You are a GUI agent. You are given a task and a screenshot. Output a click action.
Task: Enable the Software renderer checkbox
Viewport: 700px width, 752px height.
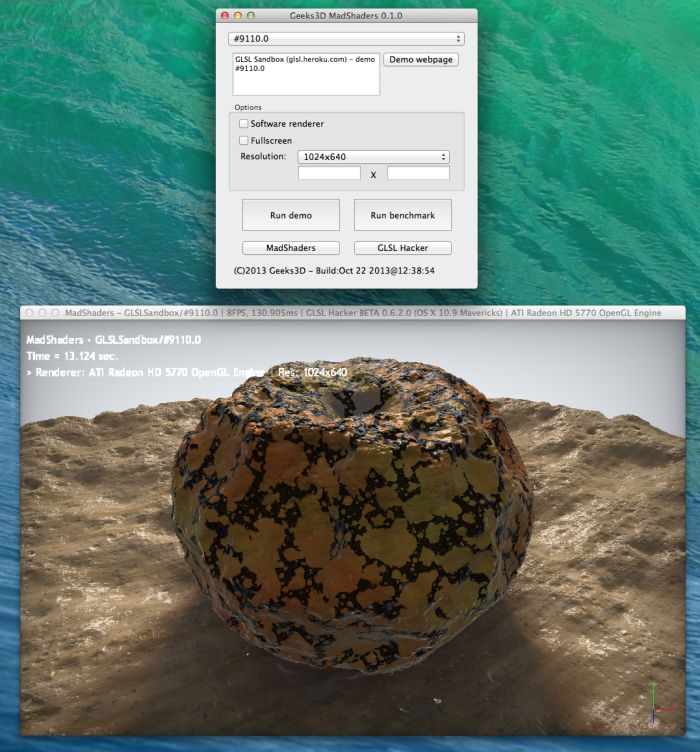pos(244,124)
